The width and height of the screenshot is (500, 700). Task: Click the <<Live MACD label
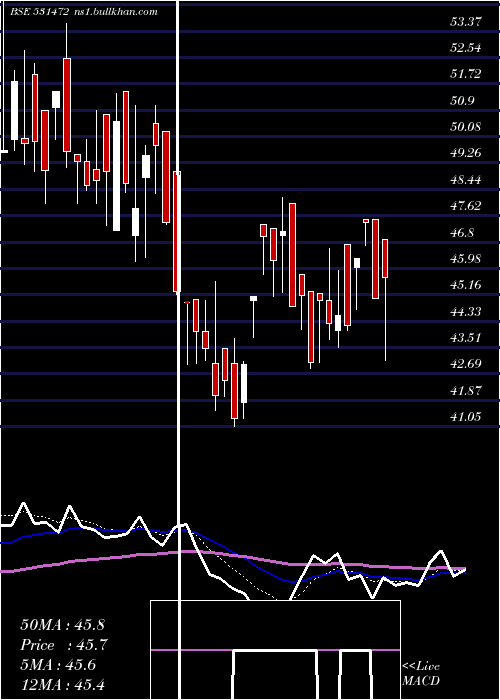click(x=421, y=674)
